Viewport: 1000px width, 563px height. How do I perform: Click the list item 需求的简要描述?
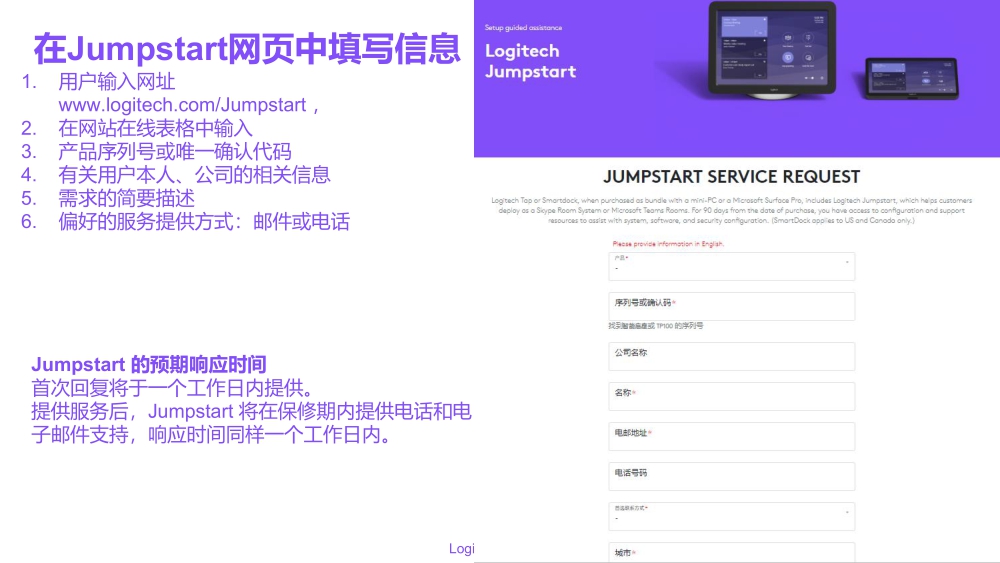tap(126, 198)
